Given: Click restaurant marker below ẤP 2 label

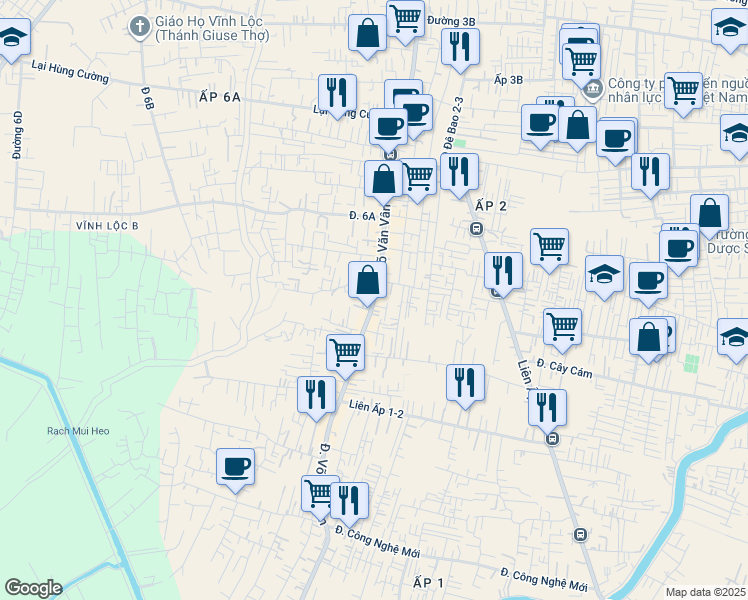Looking at the screenshot, I should [503, 274].
